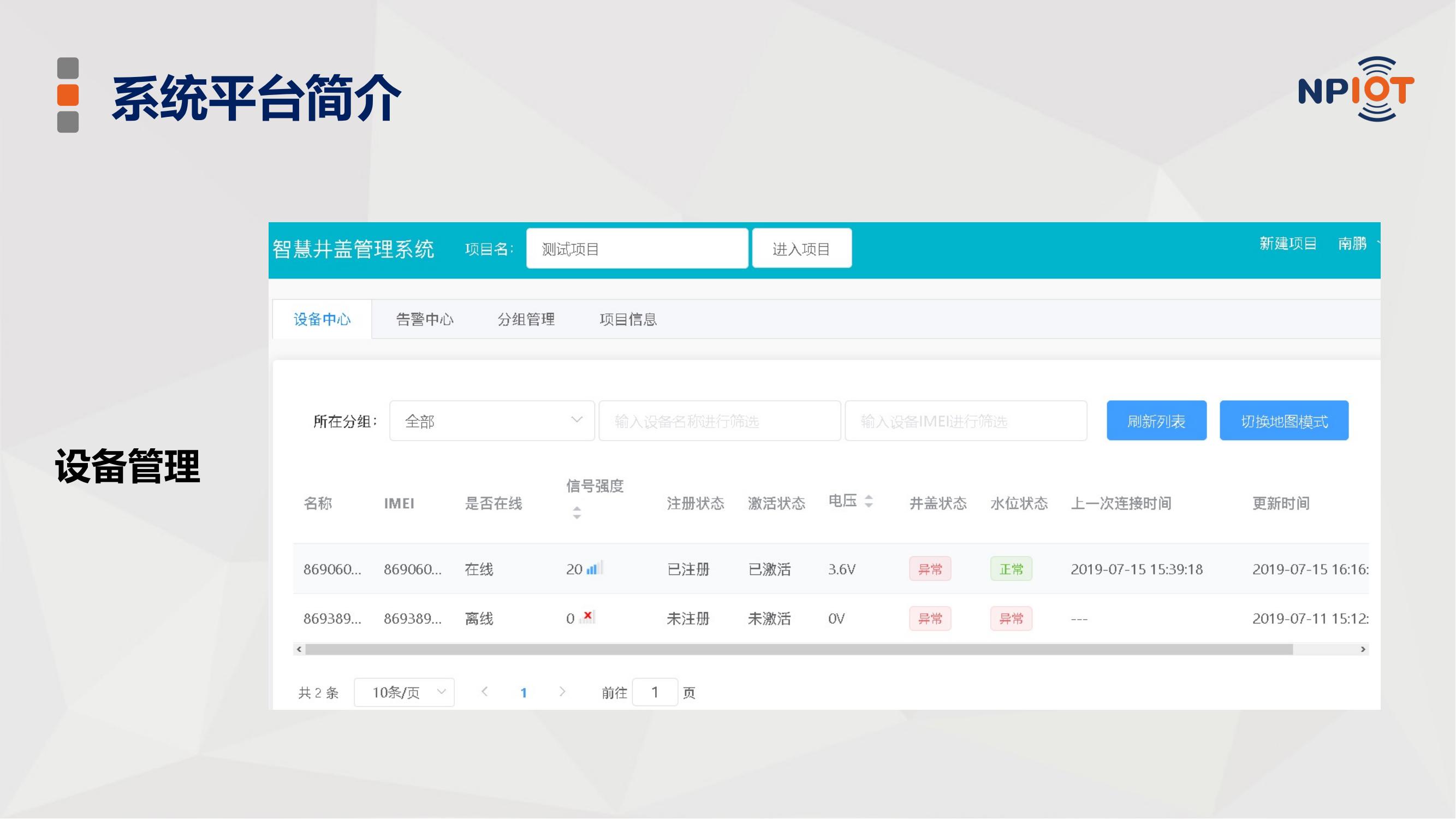Viewport: 1456px width, 819px height.
Task: Click the 新建项目 link
Action: (x=1287, y=244)
